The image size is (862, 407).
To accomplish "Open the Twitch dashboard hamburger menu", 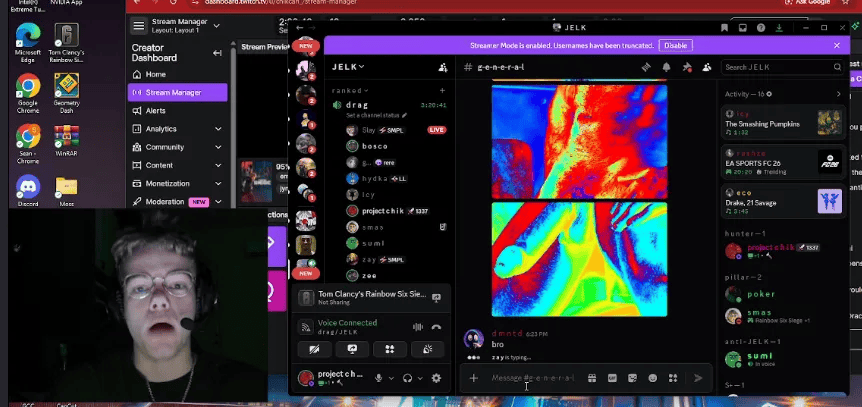I will click(x=139, y=26).
